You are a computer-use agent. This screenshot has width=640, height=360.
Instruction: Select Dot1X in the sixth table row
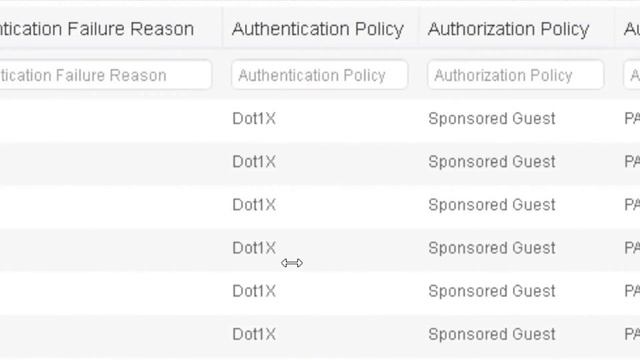click(254, 335)
